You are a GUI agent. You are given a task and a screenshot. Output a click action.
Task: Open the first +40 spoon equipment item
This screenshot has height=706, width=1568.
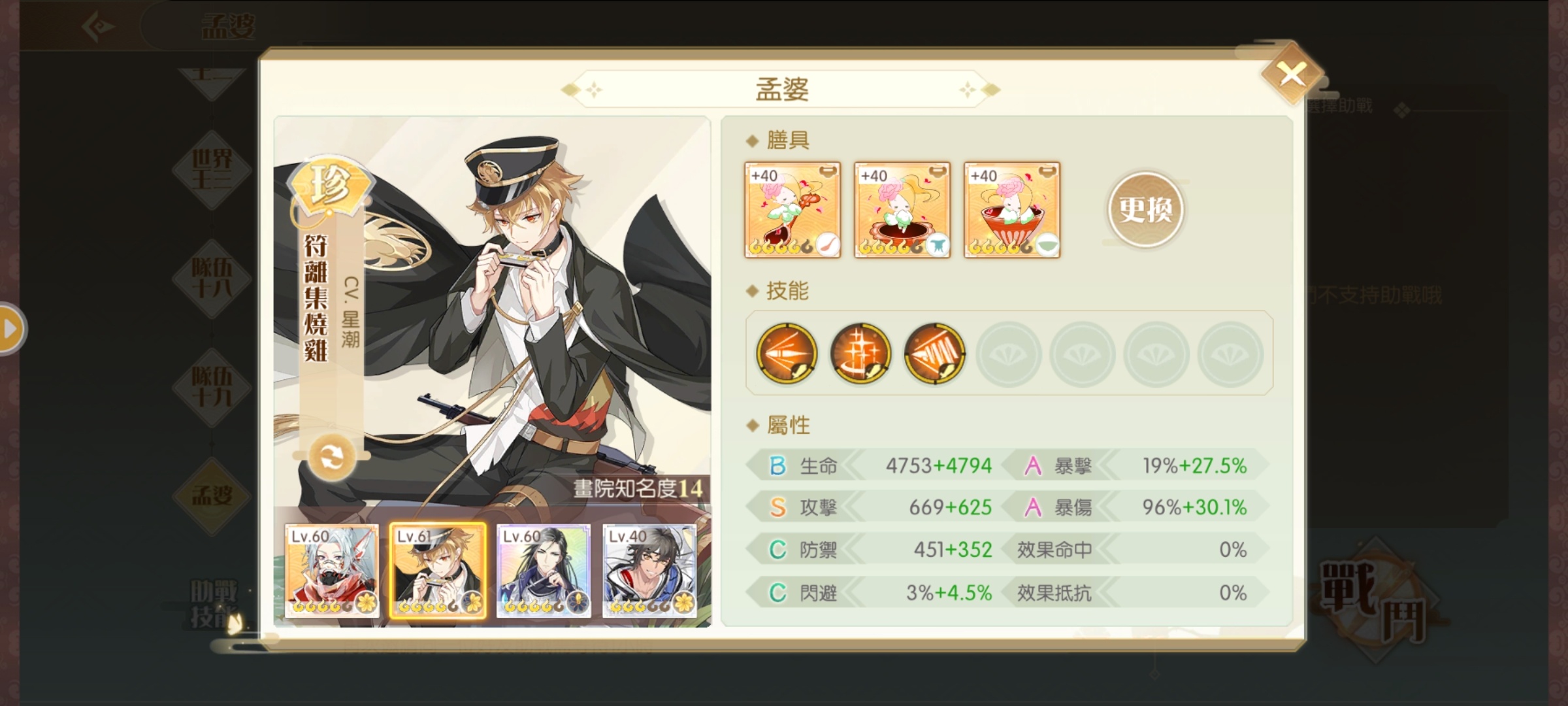click(792, 210)
